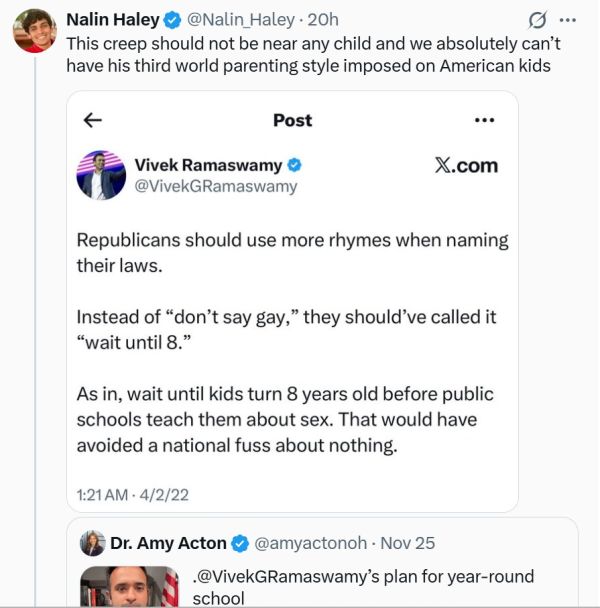Open the Grok slashed-circle icon

coord(537,20)
